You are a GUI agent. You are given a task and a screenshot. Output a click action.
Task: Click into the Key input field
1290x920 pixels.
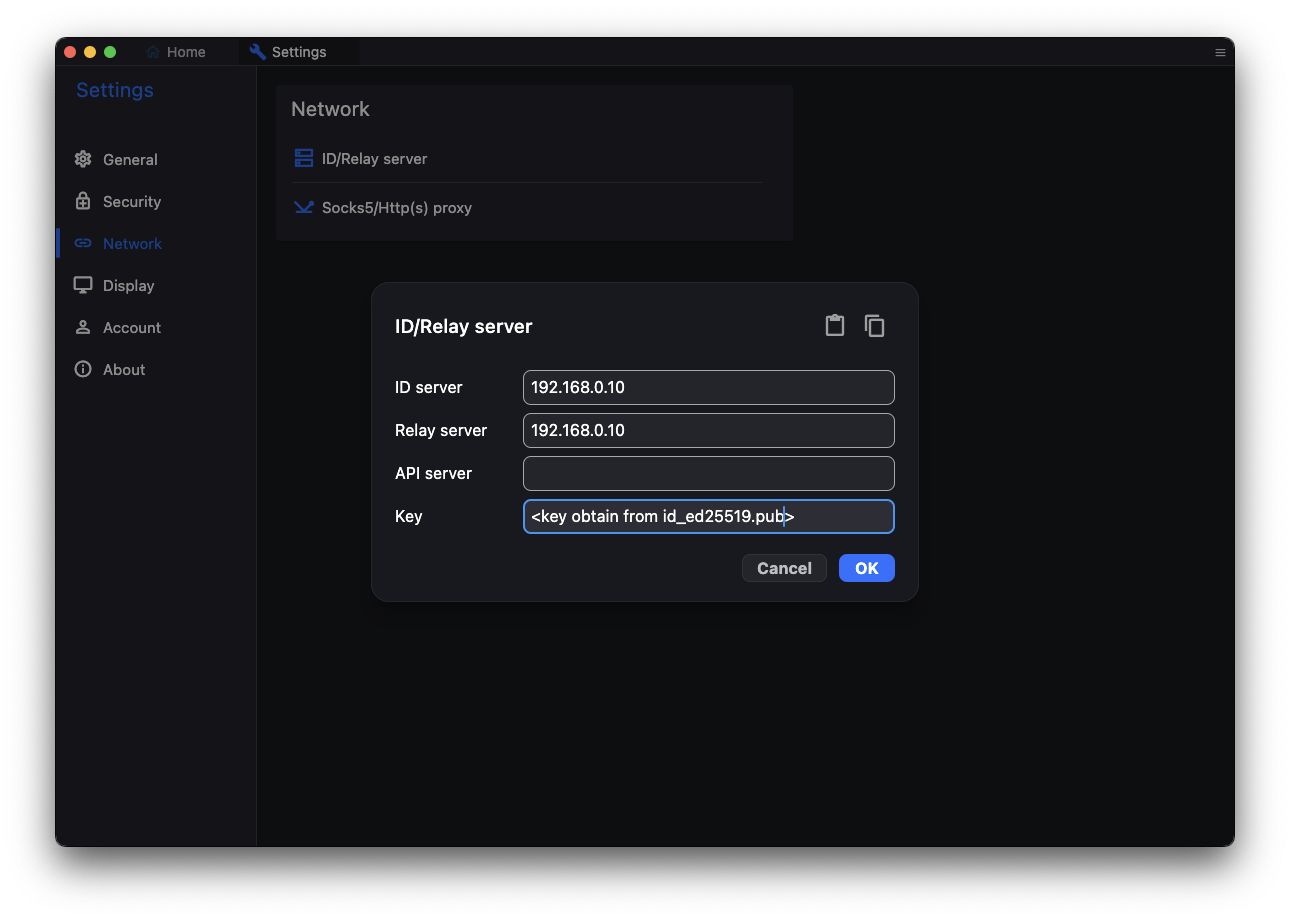(x=709, y=516)
